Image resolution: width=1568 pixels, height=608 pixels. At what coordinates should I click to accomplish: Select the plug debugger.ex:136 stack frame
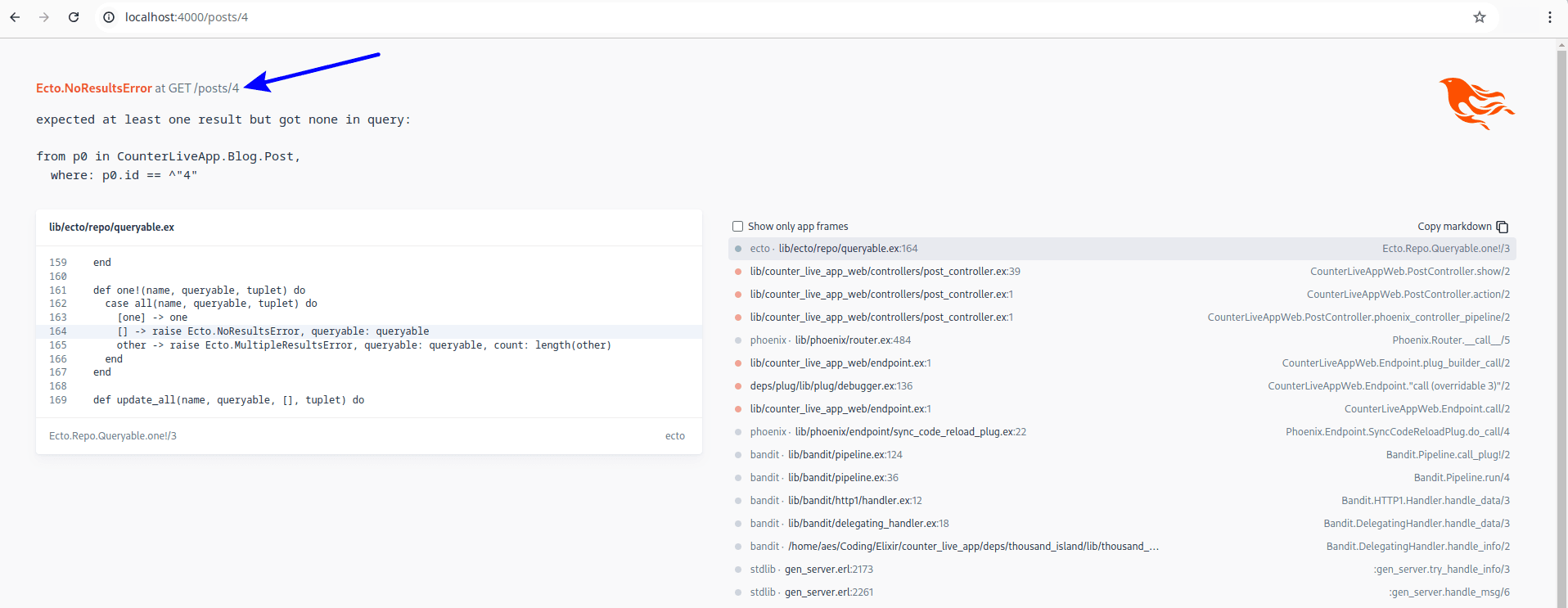point(1122,386)
